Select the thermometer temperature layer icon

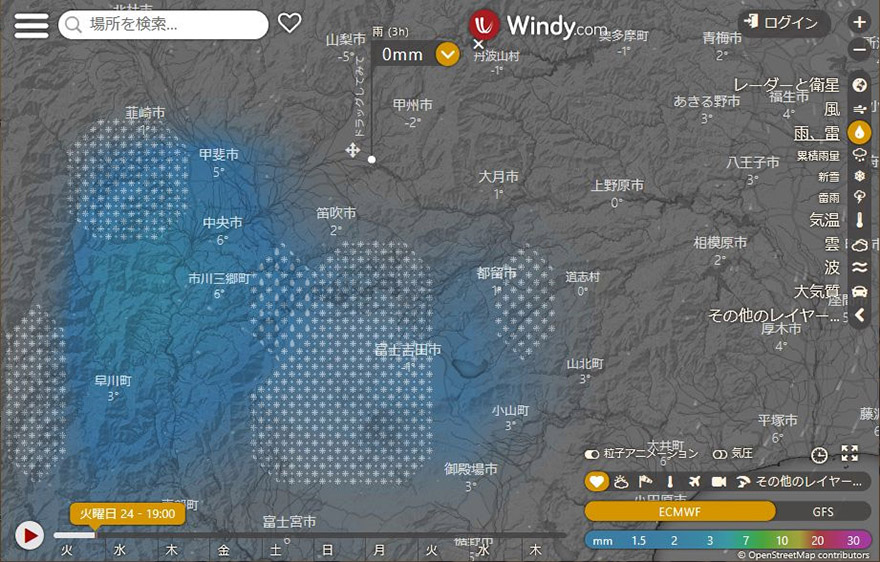pyautogui.click(x=859, y=220)
